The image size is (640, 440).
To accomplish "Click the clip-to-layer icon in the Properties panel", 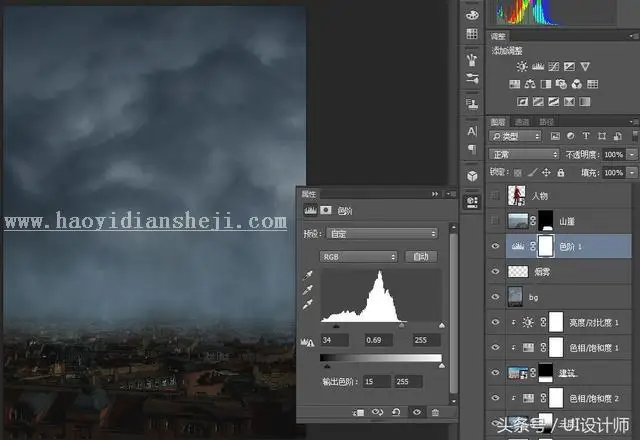I will coord(358,413).
